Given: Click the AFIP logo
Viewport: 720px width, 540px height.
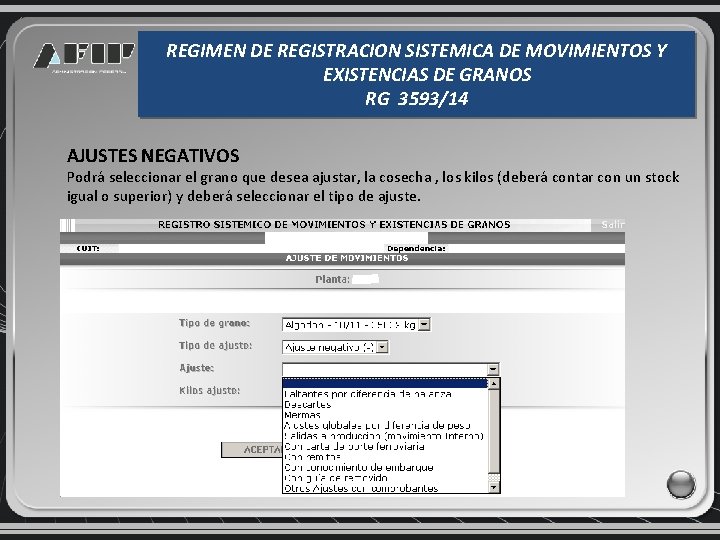Looking at the screenshot, I should coord(84,57).
